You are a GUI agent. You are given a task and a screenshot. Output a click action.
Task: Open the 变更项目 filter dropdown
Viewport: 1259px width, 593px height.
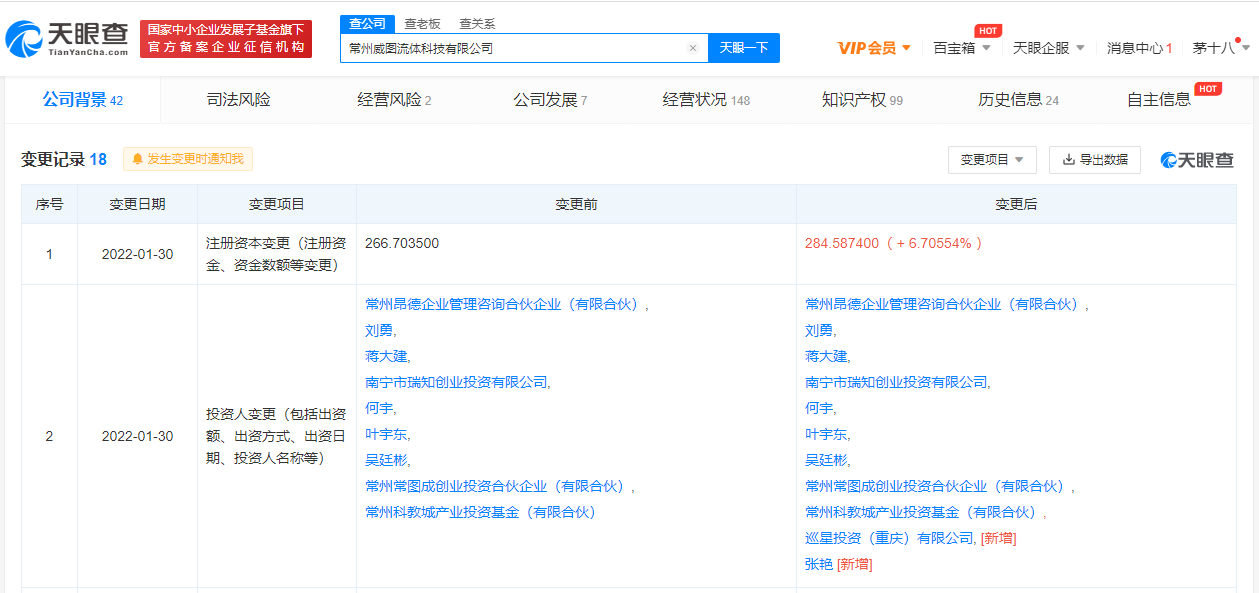[992, 160]
